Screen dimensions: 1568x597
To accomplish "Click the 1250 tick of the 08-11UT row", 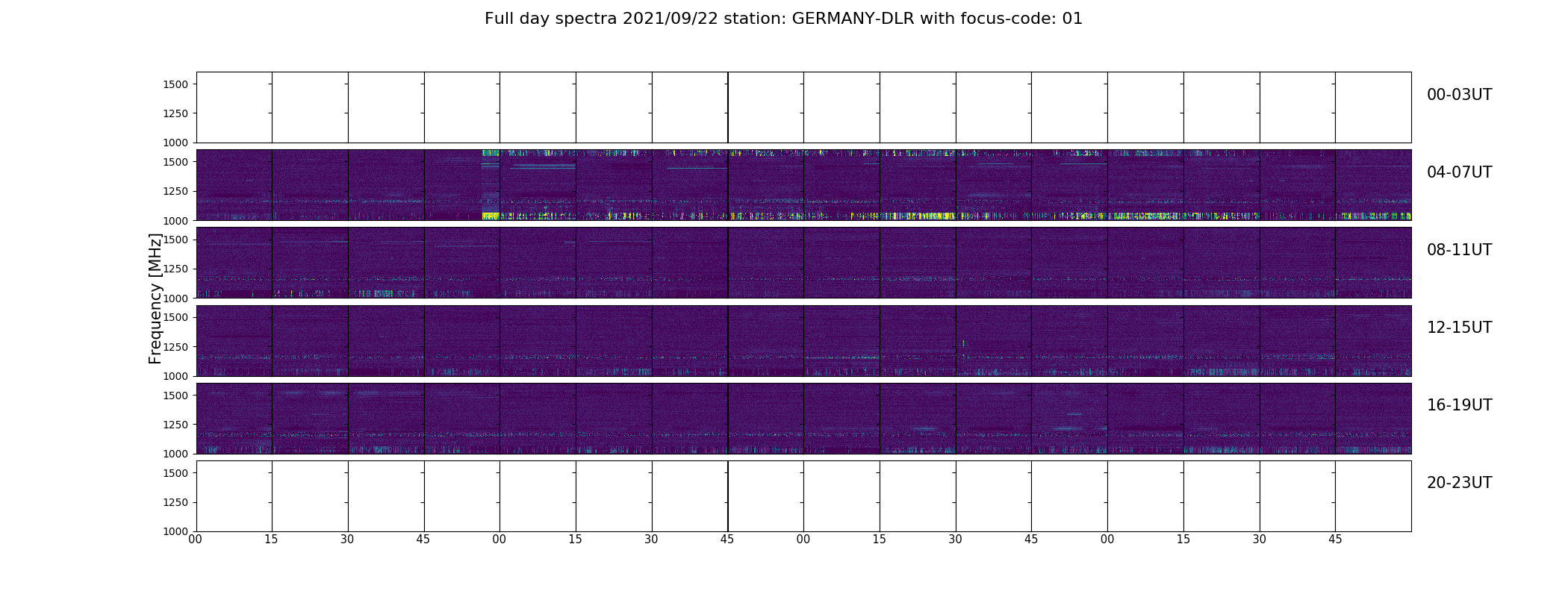I will (175, 269).
